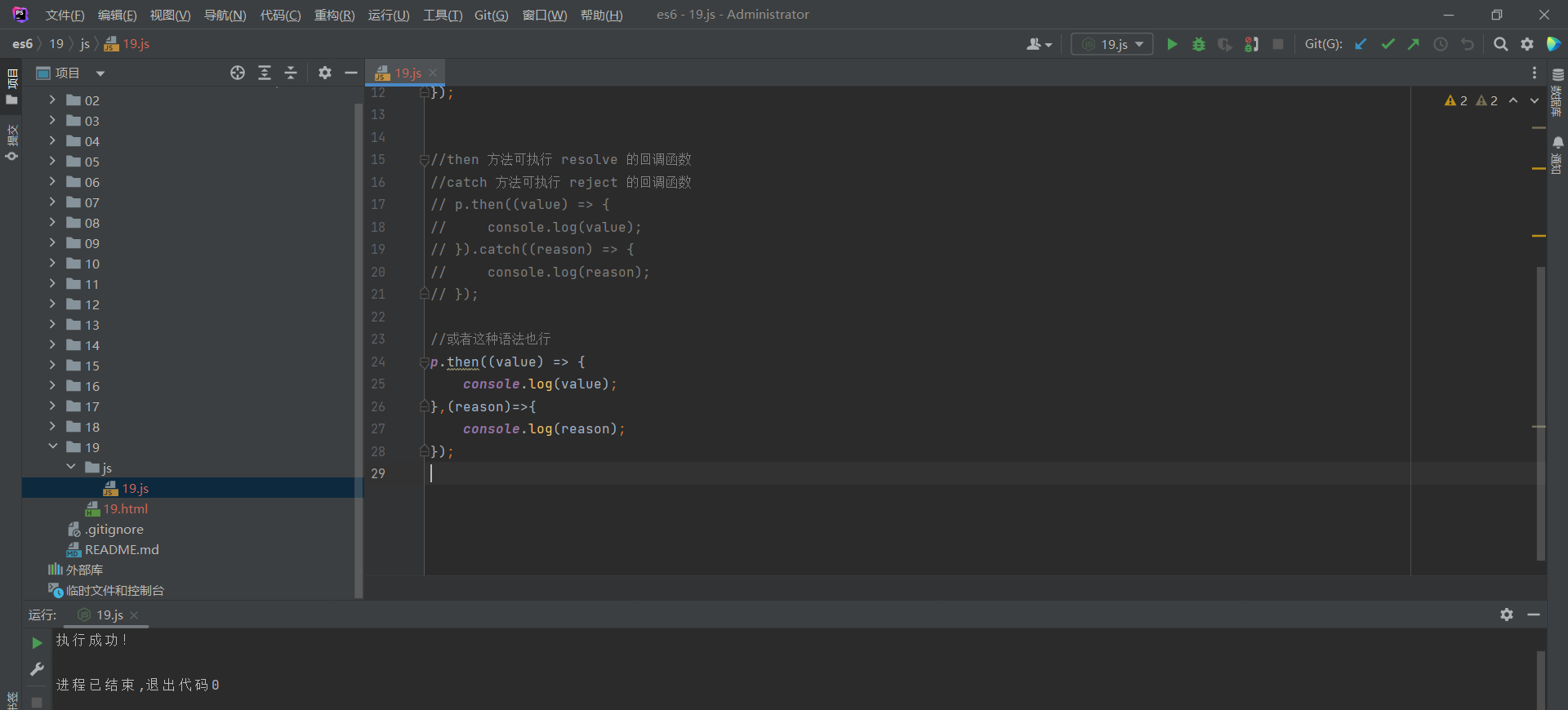This screenshot has width=1568, height=710.
Task: Collapse the js folder
Action: (x=71, y=467)
